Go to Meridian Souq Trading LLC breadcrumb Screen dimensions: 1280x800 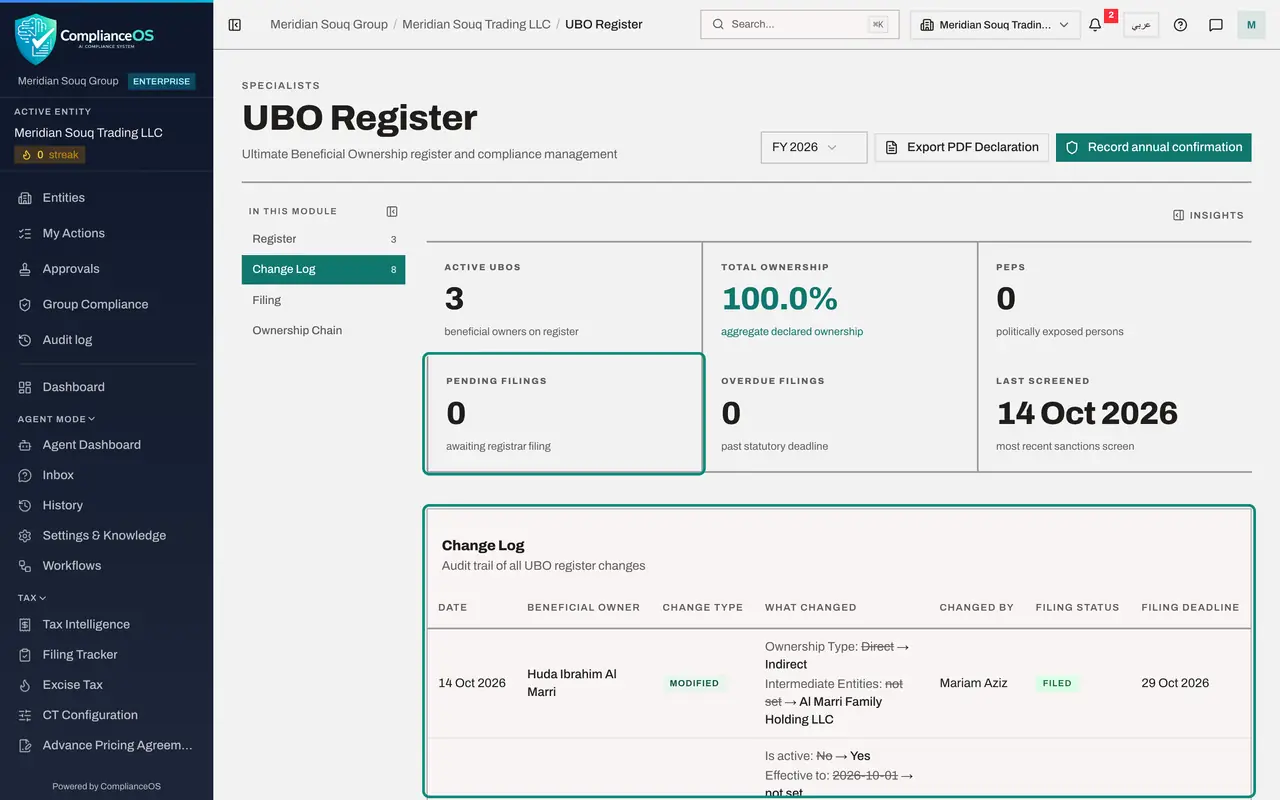click(476, 24)
